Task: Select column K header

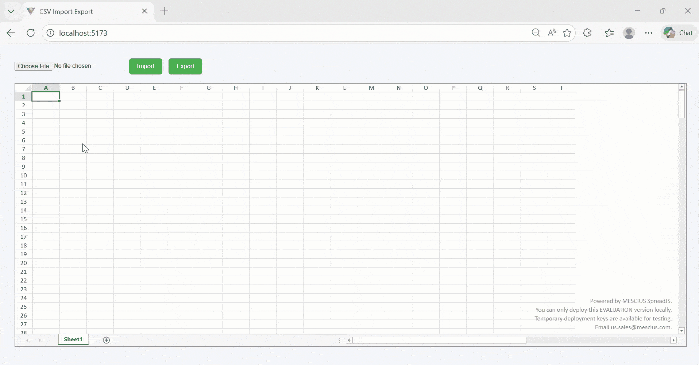Action: (x=317, y=88)
